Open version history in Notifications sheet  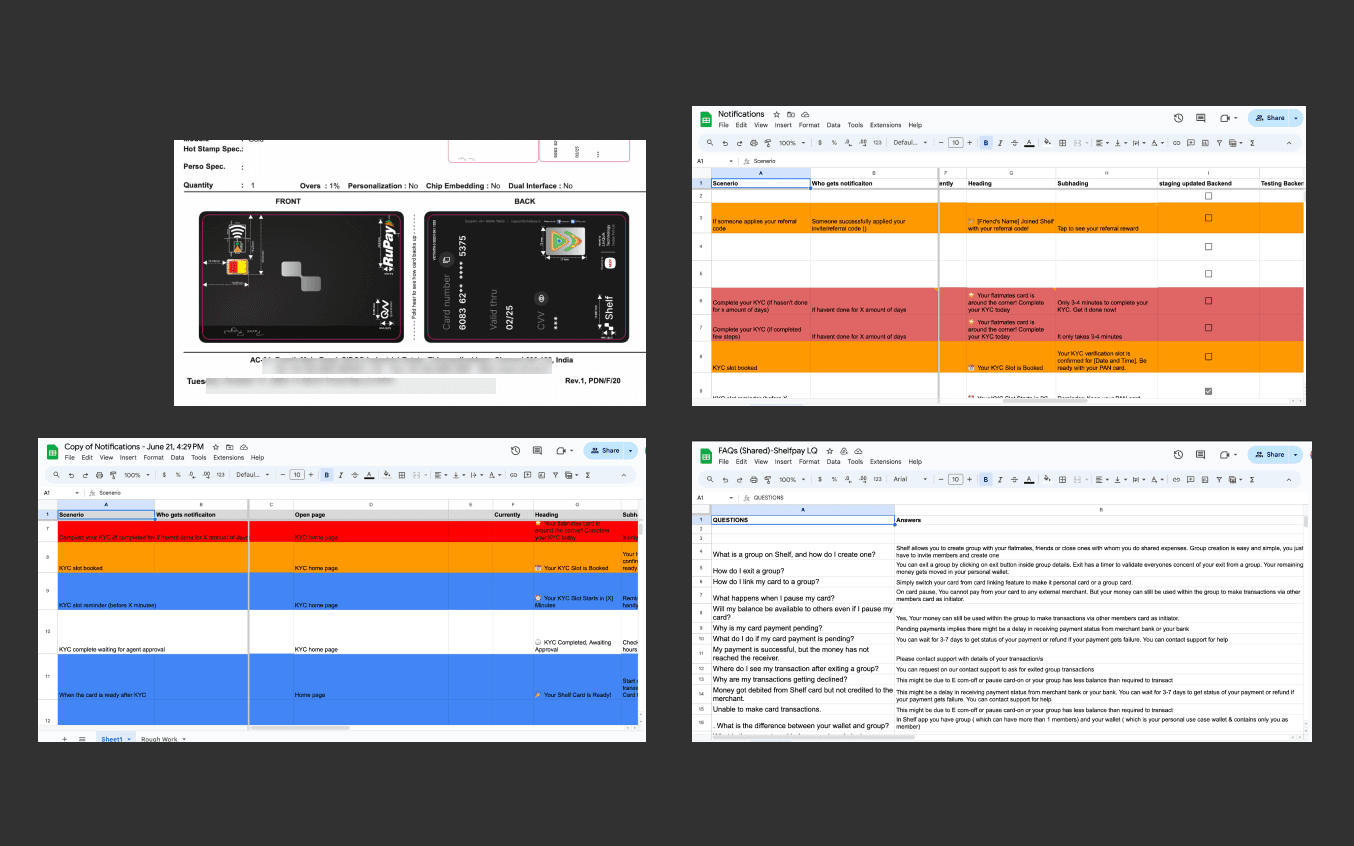pos(1179,118)
